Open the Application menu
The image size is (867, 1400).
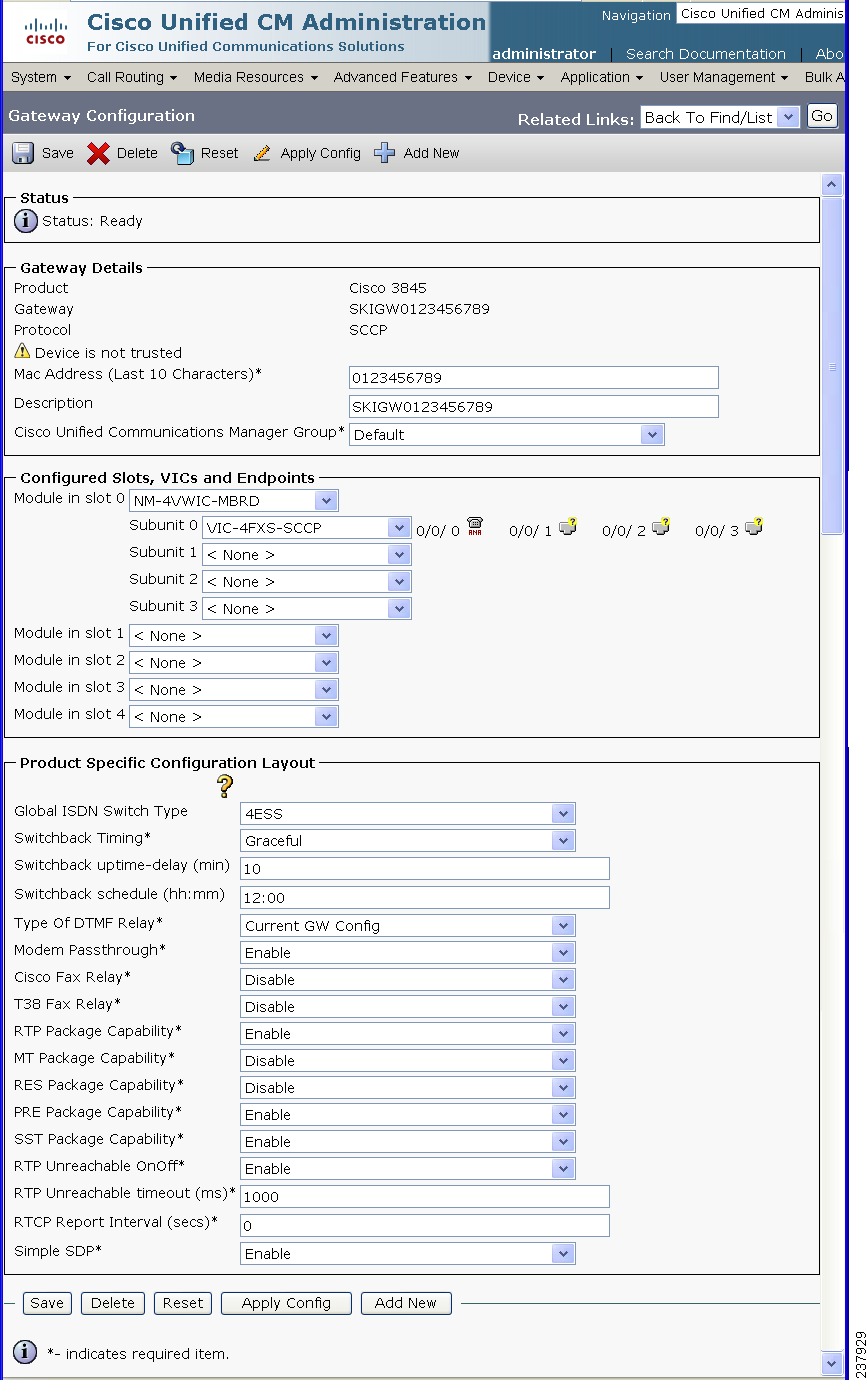[x=602, y=77]
